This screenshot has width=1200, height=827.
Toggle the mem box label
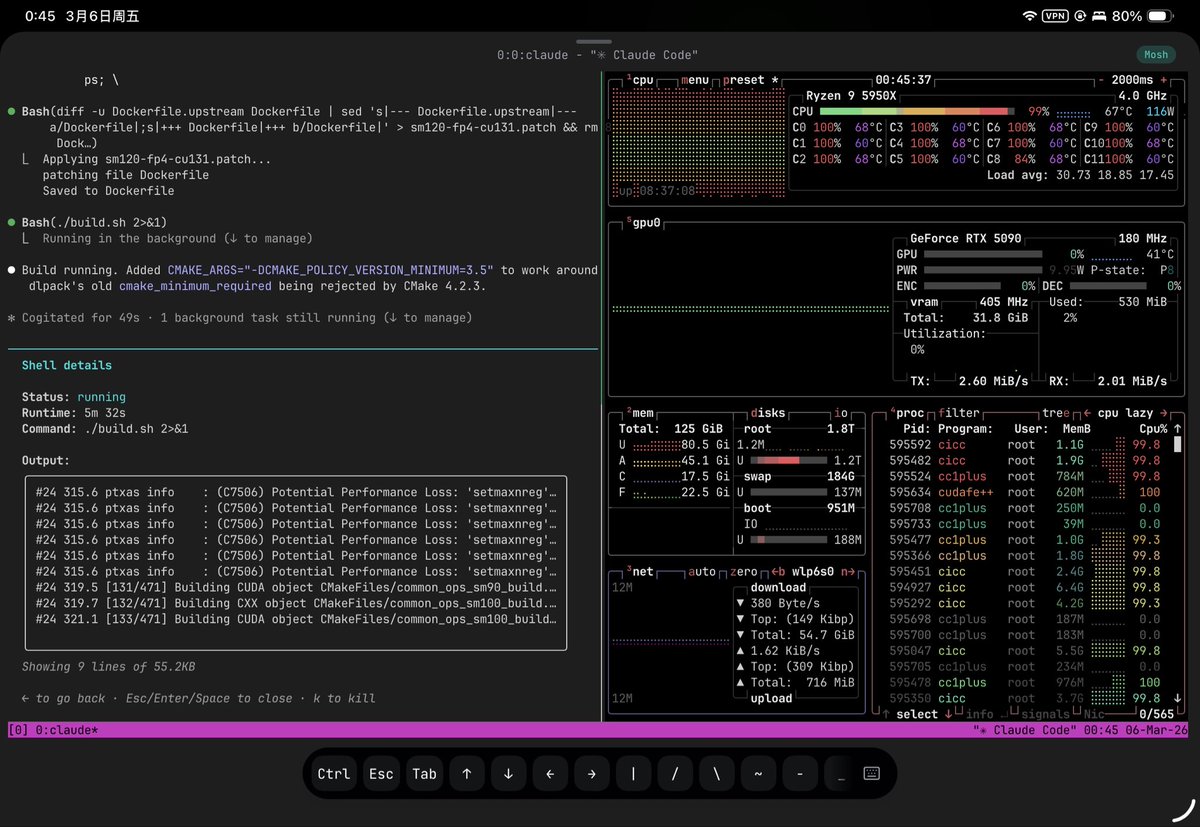click(642, 413)
